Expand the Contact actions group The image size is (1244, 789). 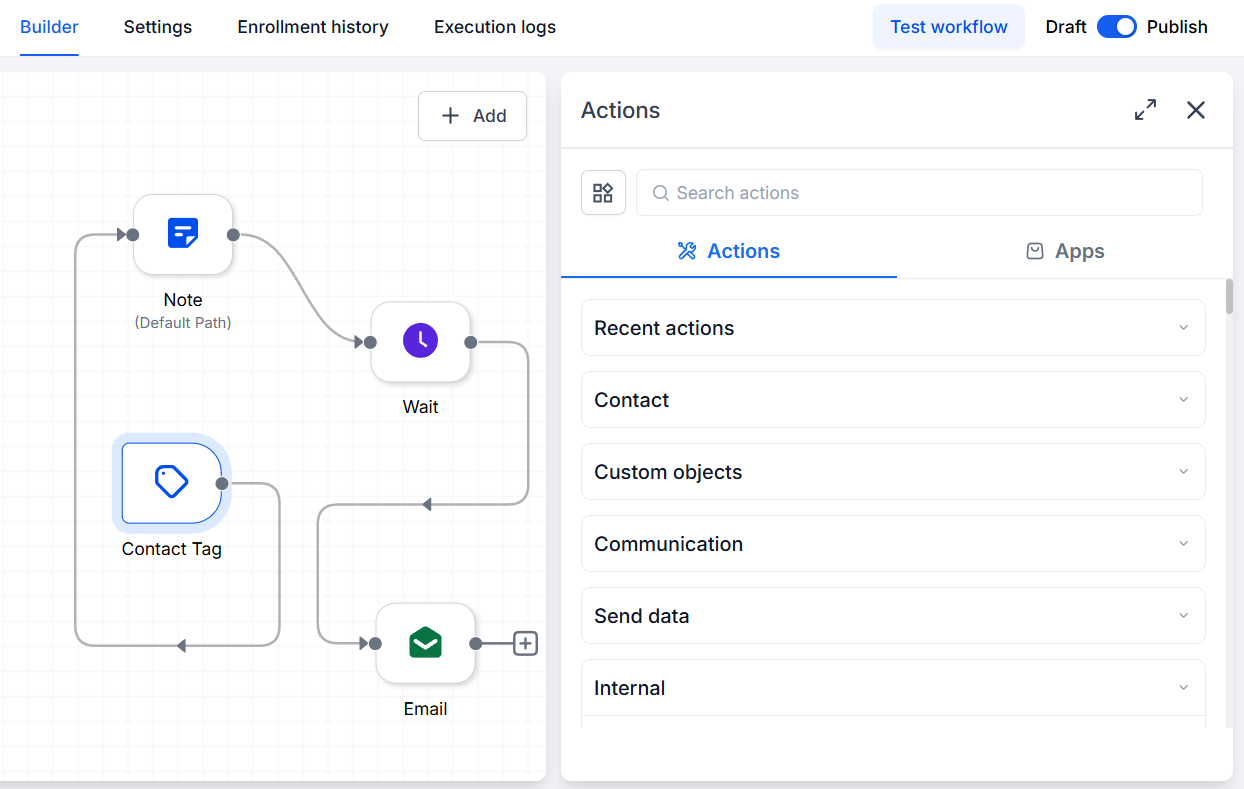(893, 400)
